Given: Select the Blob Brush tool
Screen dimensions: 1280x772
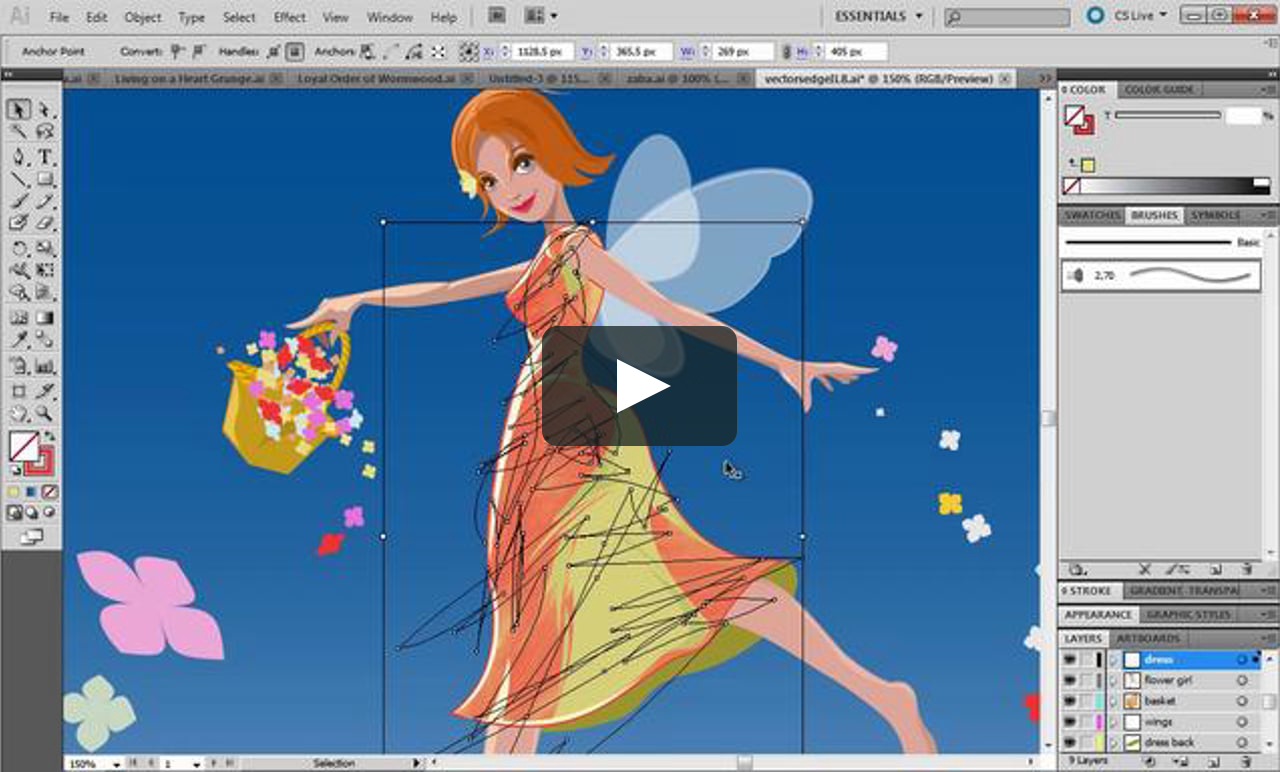Looking at the screenshot, I should coord(19,223).
